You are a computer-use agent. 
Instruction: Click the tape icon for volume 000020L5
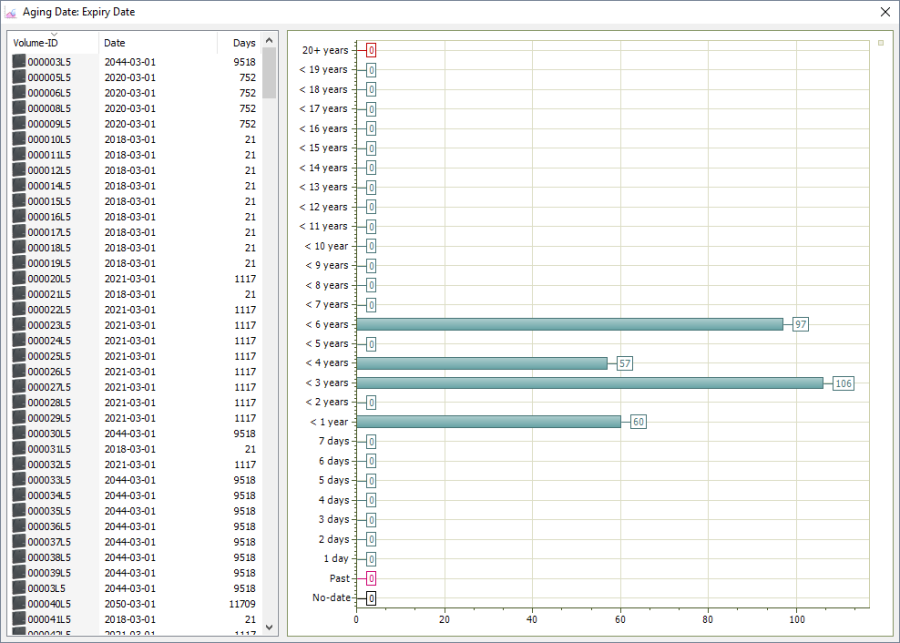19,279
